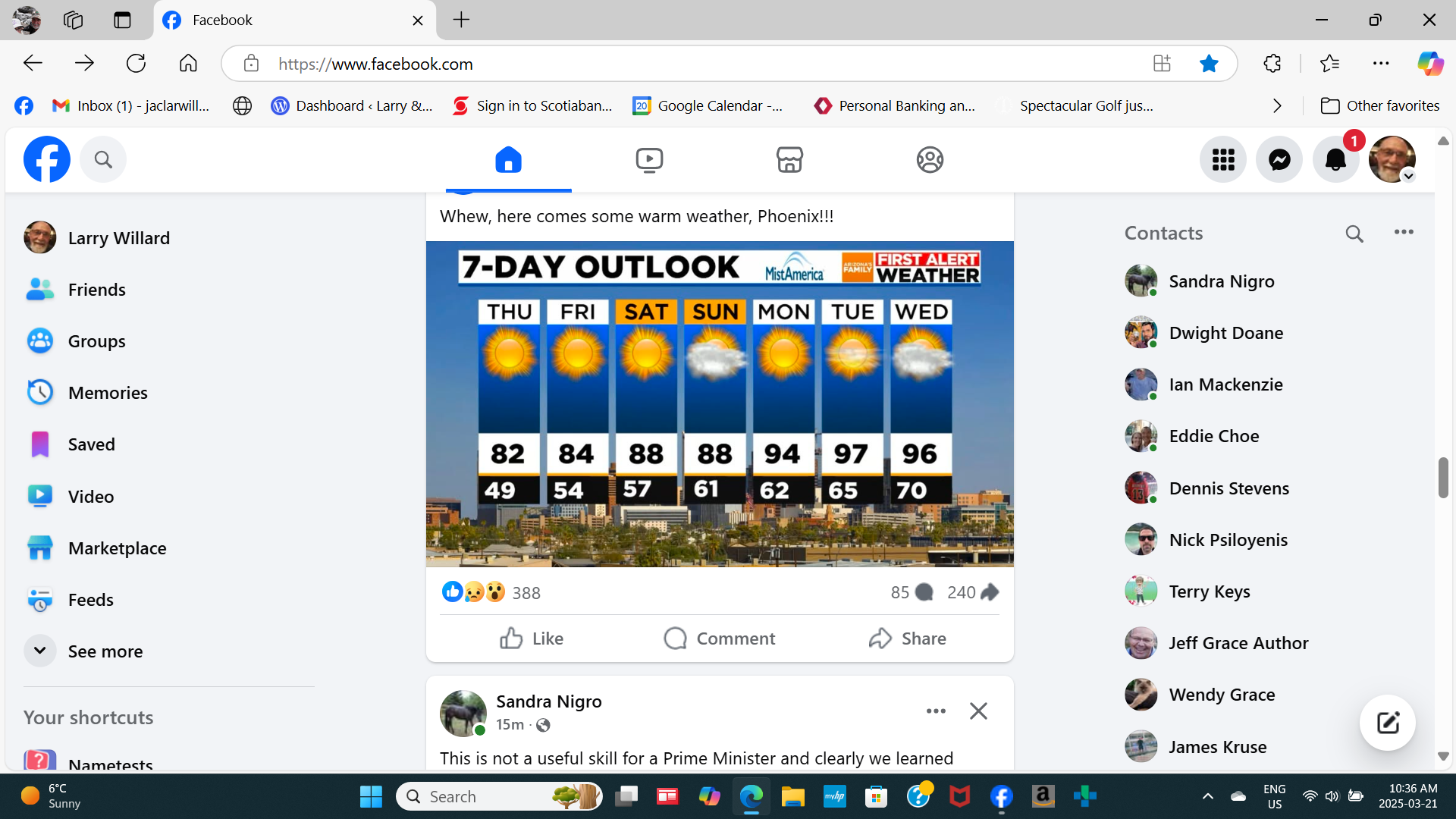Open the Groups tab icon in header
Viewport: 1456px width, 819px height.
(x=930, y=160)
